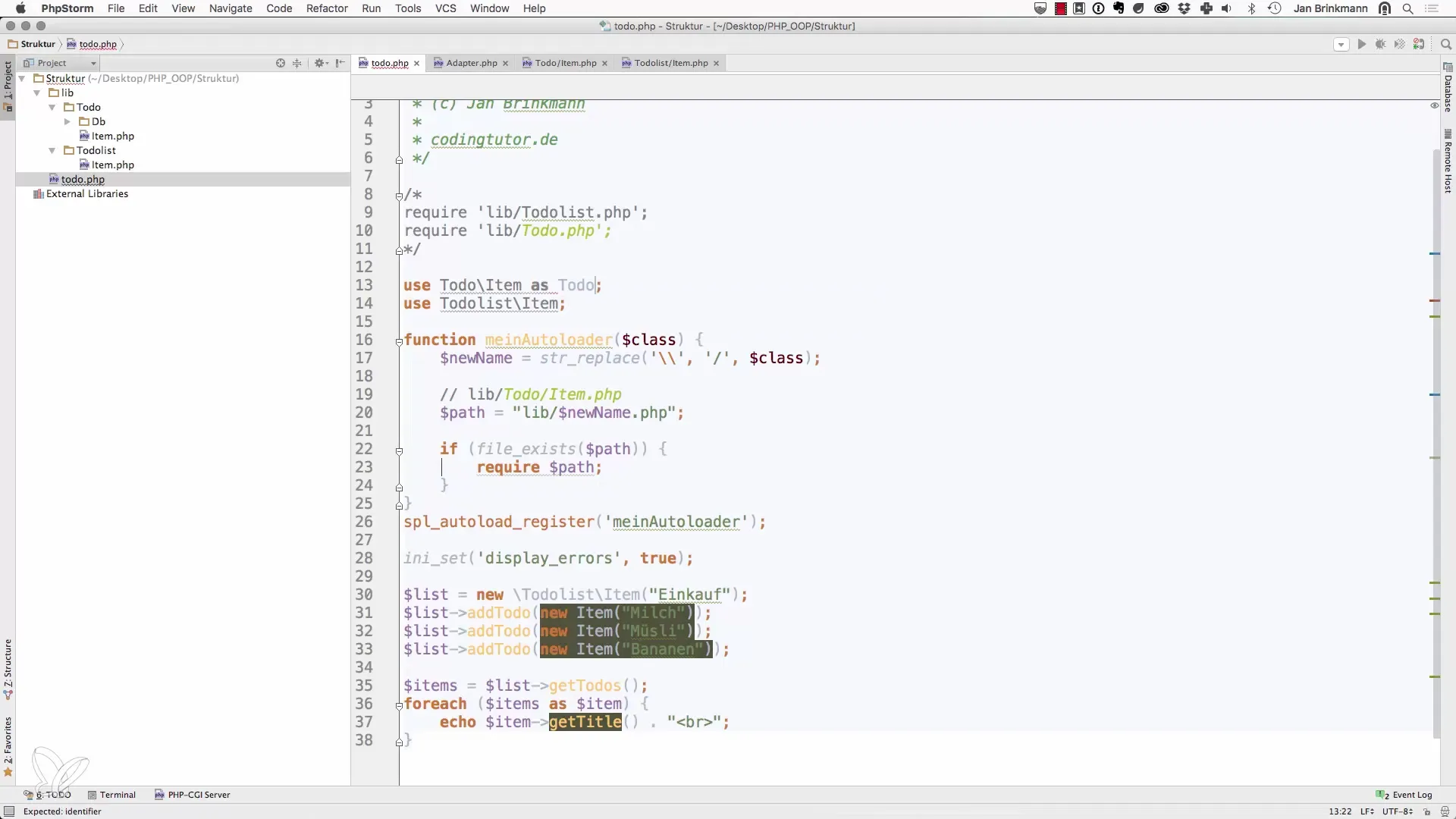Collapse all in Project panel
This screenshot has width=1456, height=819.
coord(297,63)
